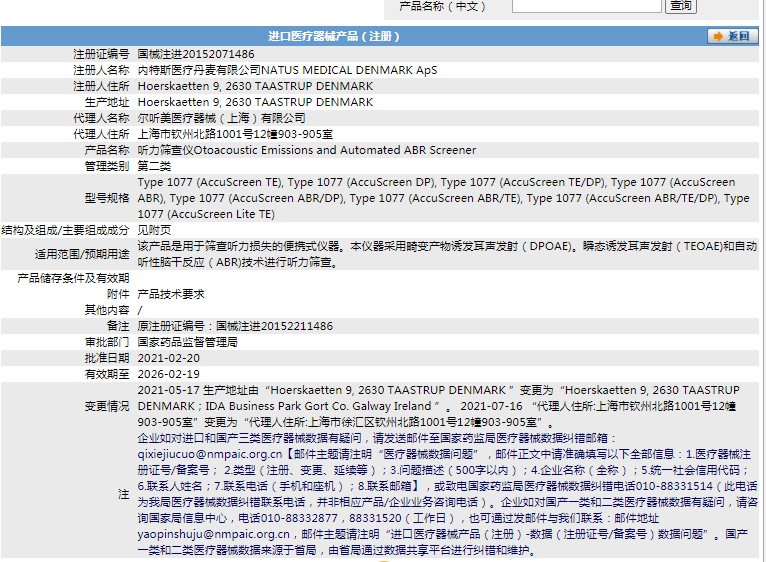Click approving department 国家药品监督管理局
766x562 pixels.
(x=188, y=342)
